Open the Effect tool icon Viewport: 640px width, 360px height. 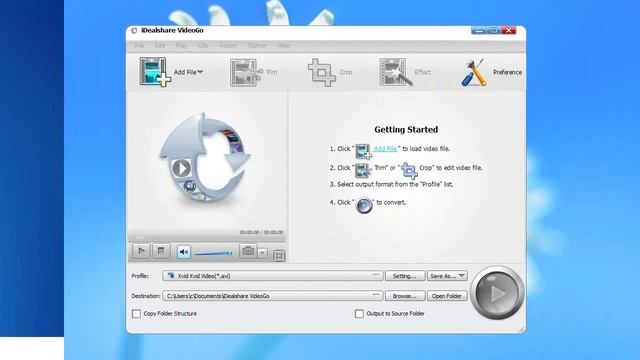pos(395,72)
